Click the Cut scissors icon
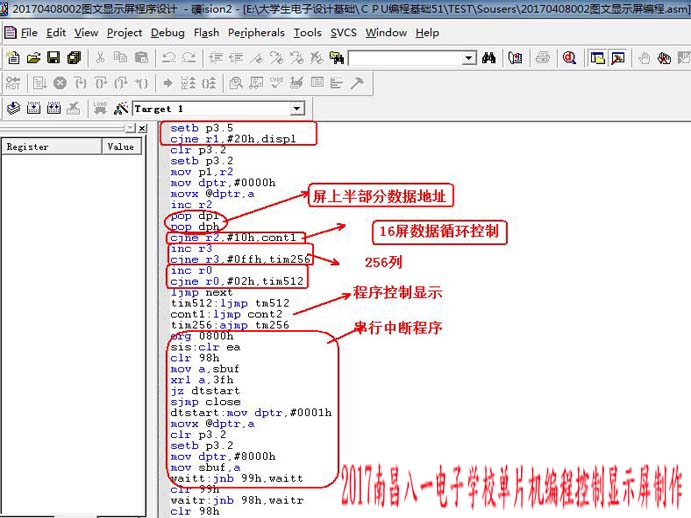 [100, 58]
